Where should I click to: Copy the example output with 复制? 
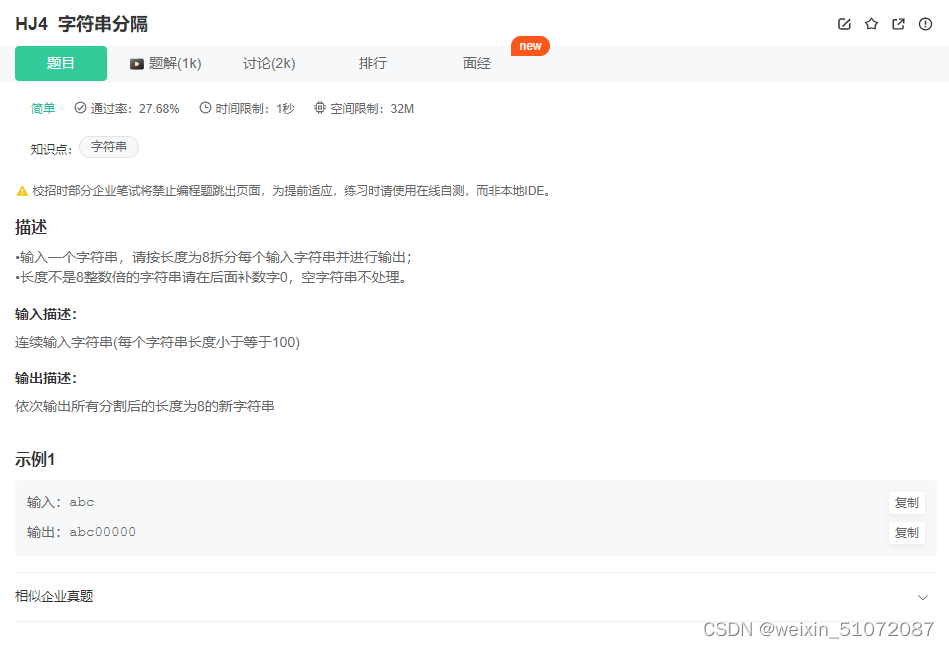pyautogui.click(x=906, y=533)
